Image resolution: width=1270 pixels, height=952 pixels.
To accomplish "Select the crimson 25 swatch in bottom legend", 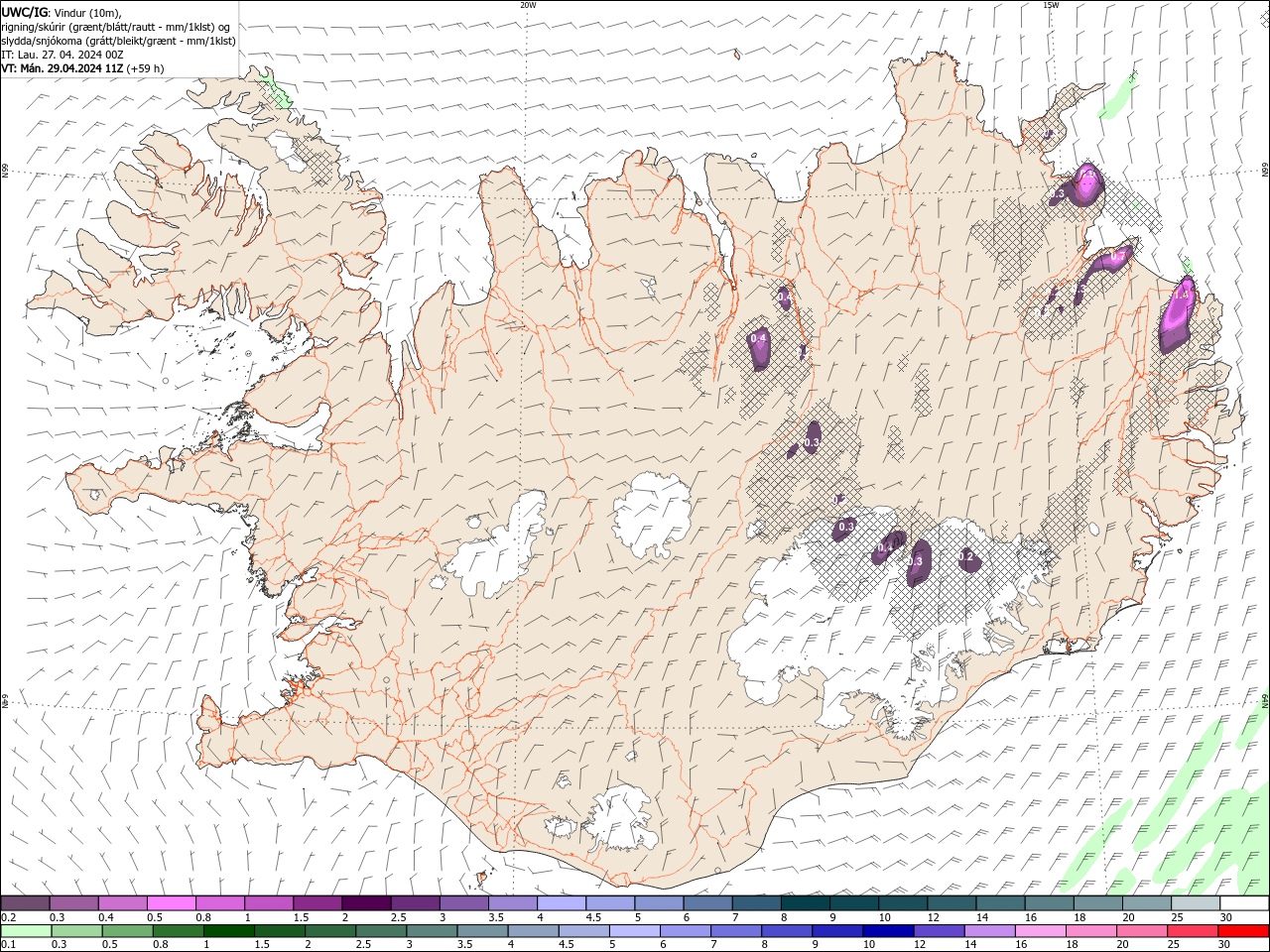I will [x=1193, y=931].
